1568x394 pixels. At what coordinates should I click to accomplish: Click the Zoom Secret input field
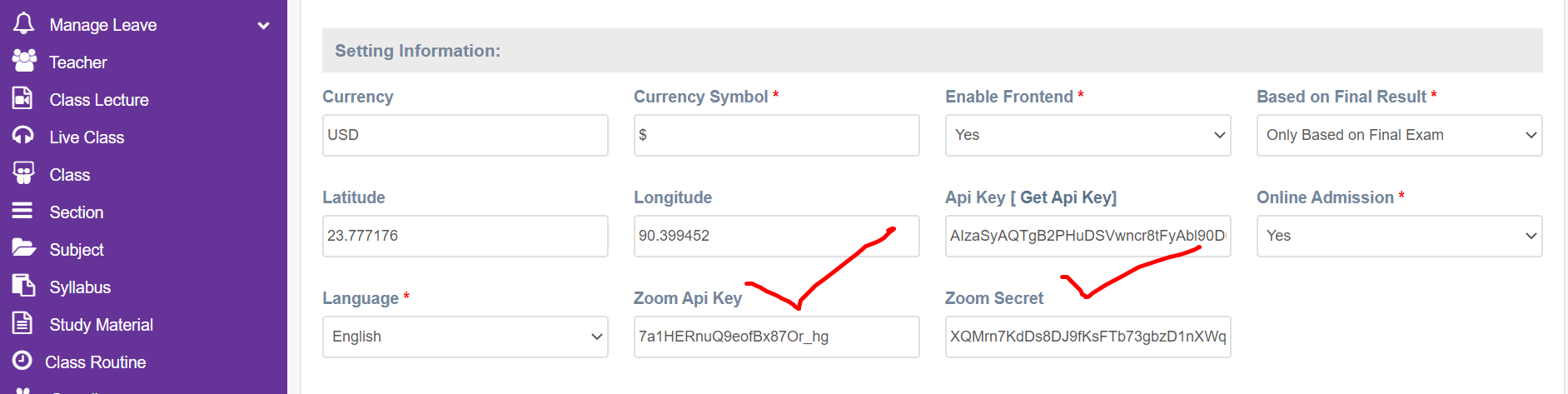click(x=1088, y=337)
